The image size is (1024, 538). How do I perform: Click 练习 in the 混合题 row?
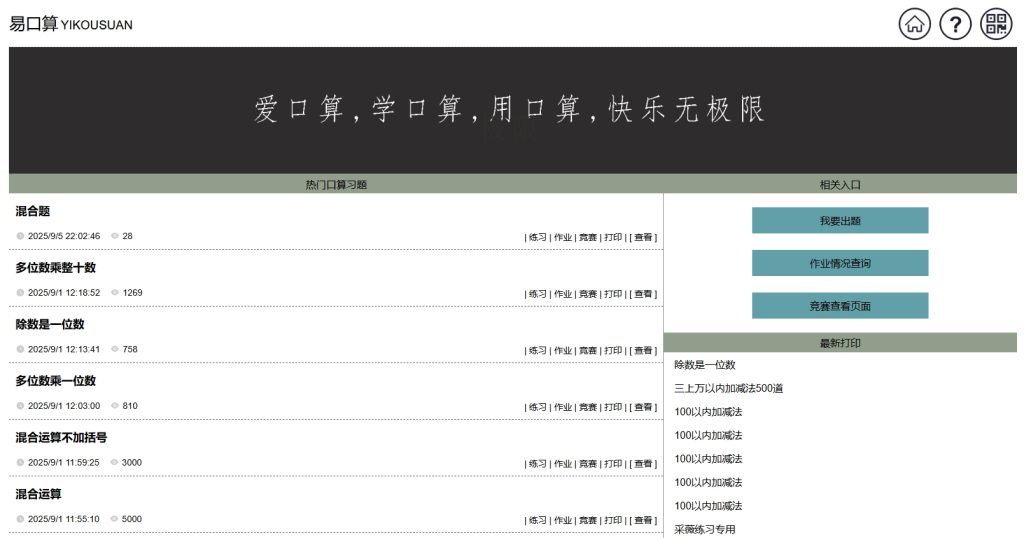(537, 238)
